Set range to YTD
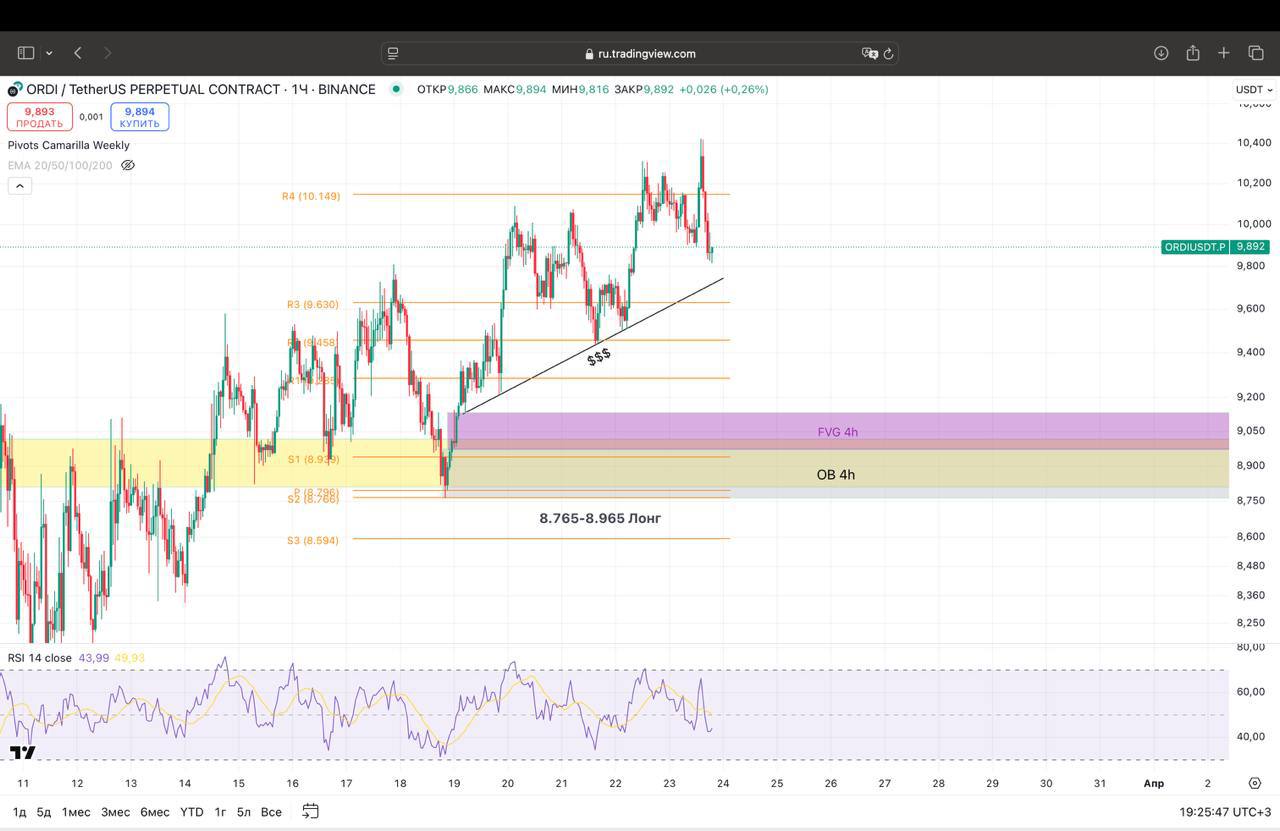 tap(191, 812)
